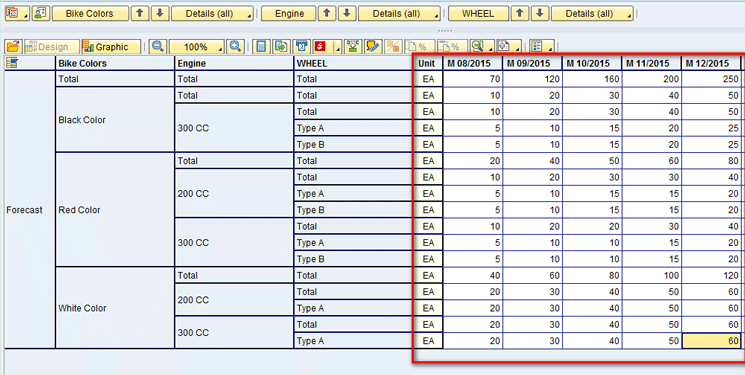
Task: Click the down arrow next to Engine
Action: click(347, 13)
